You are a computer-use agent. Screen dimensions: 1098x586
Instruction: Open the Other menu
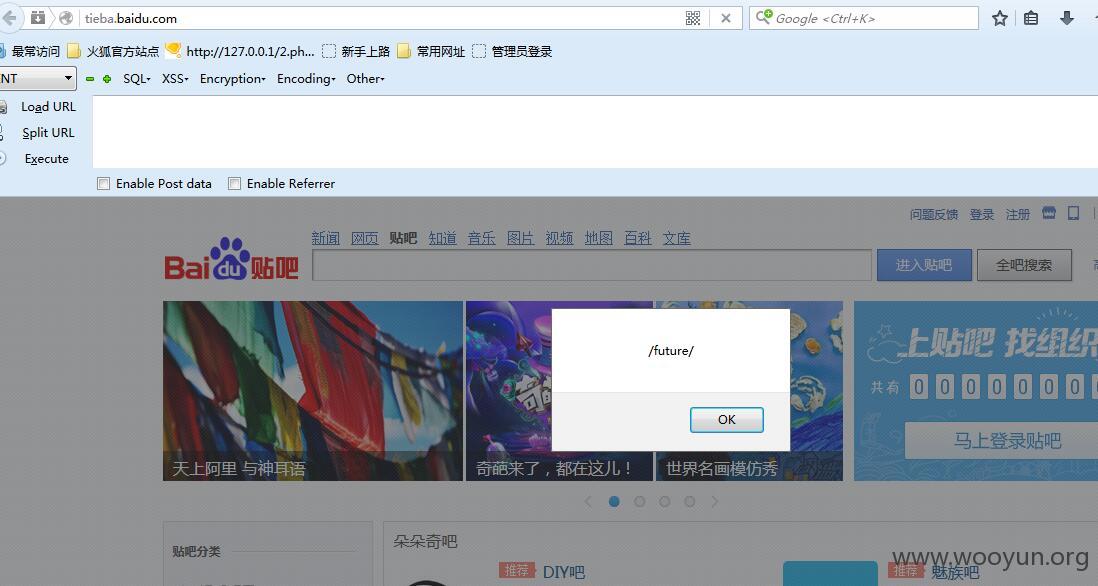pos(366,78)
